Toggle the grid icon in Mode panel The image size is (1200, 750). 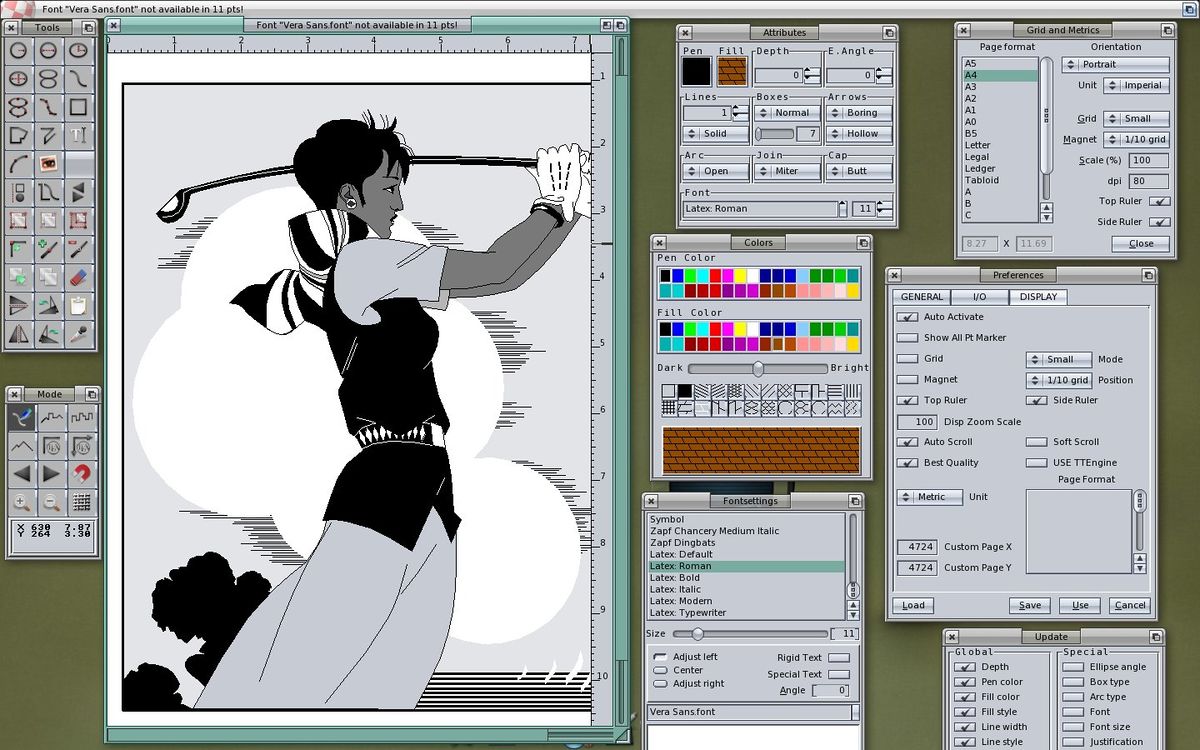82,502
